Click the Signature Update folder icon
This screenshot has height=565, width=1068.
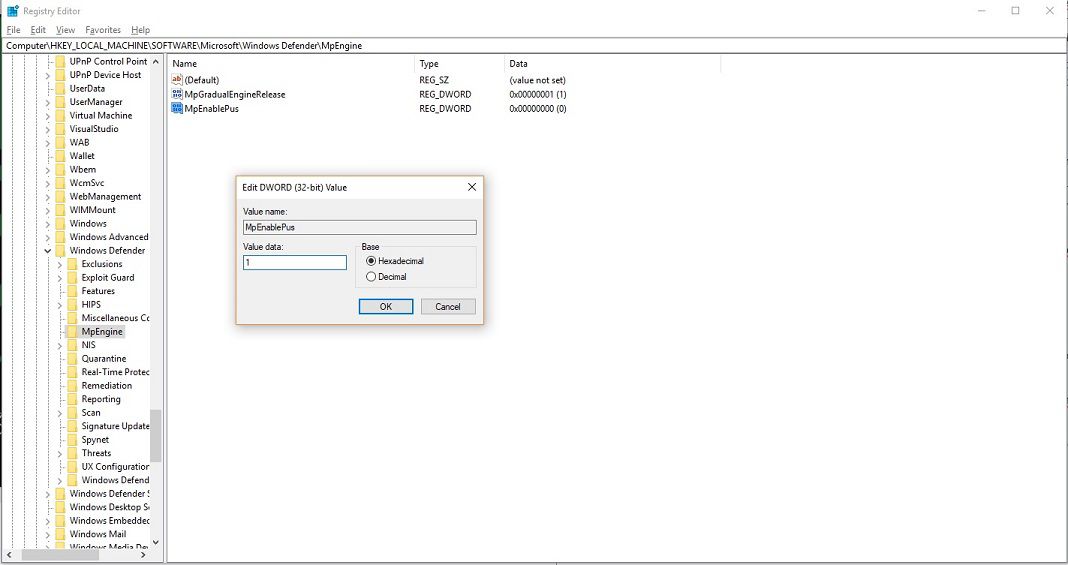pos(73,425)
